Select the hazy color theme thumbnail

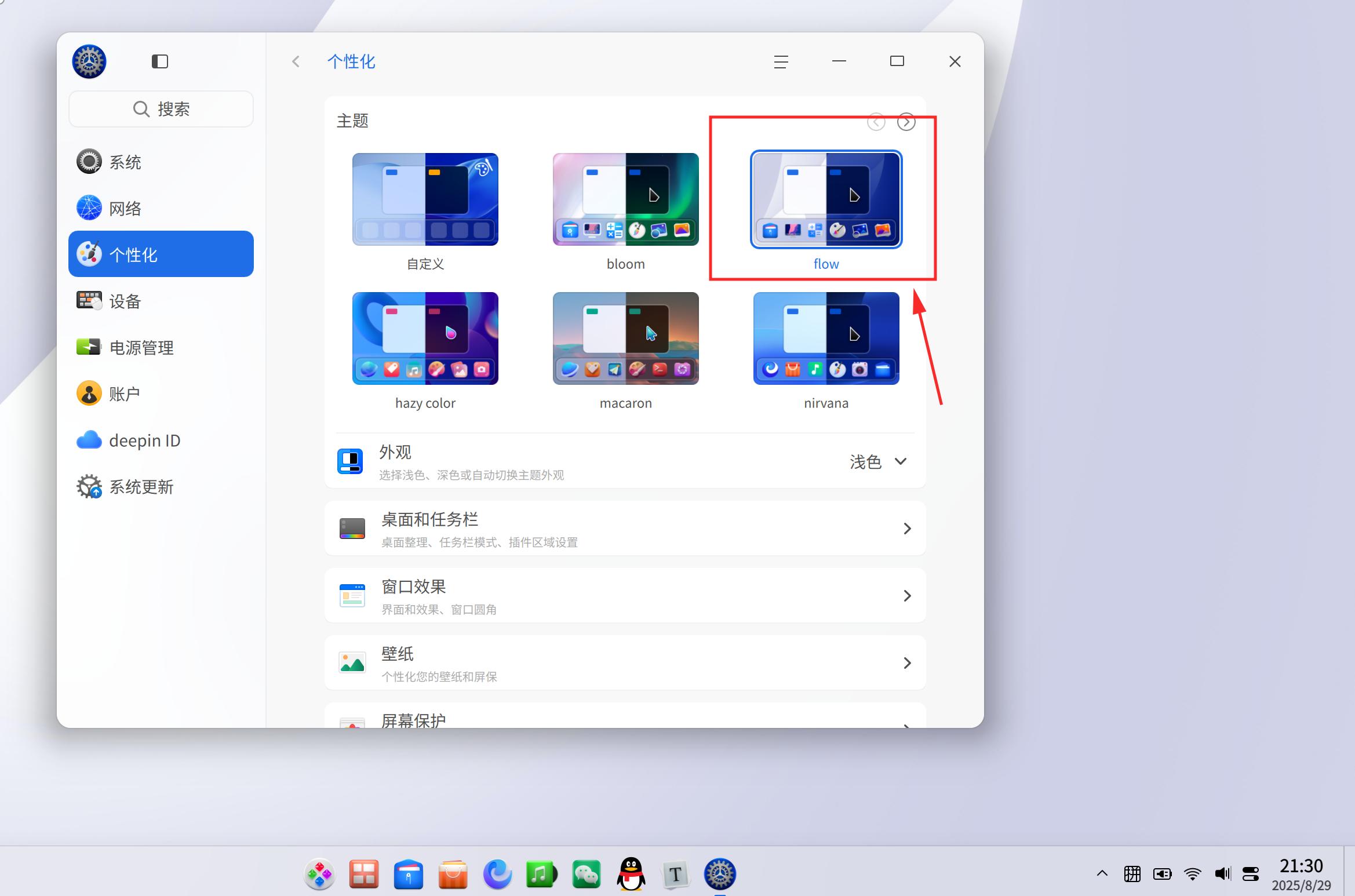(x=425, y=338)
